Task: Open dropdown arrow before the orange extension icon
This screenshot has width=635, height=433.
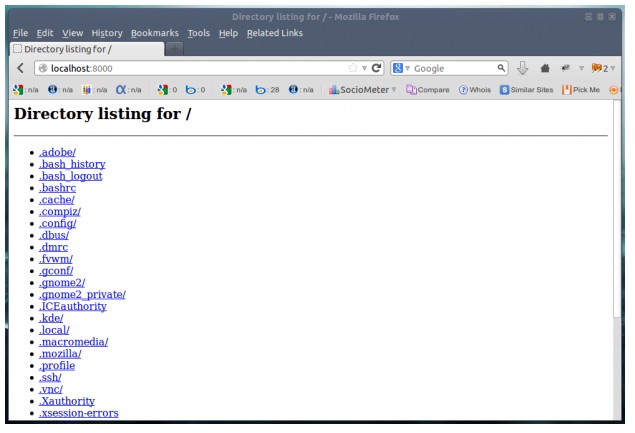Action: 582,68
